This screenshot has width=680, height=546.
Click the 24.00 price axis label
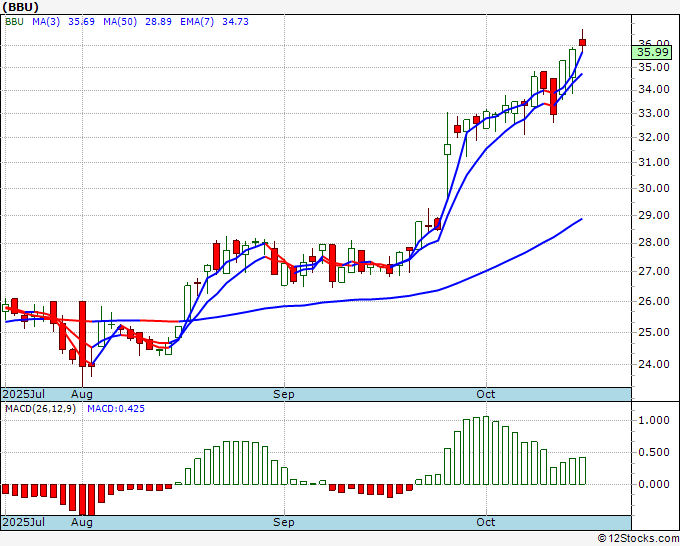[x=654, y=364]
